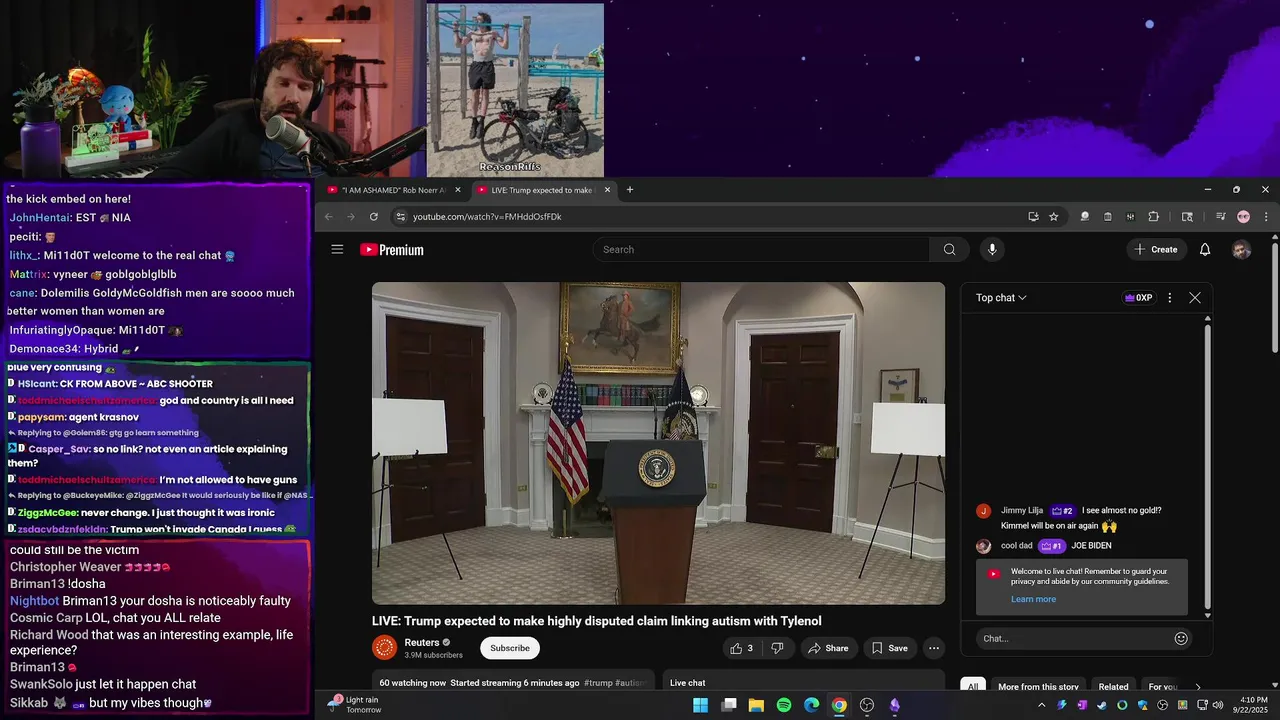1280x720 pixels.
Task: Bookmark this page with the star icon
Action: [x=1053, y=217]
